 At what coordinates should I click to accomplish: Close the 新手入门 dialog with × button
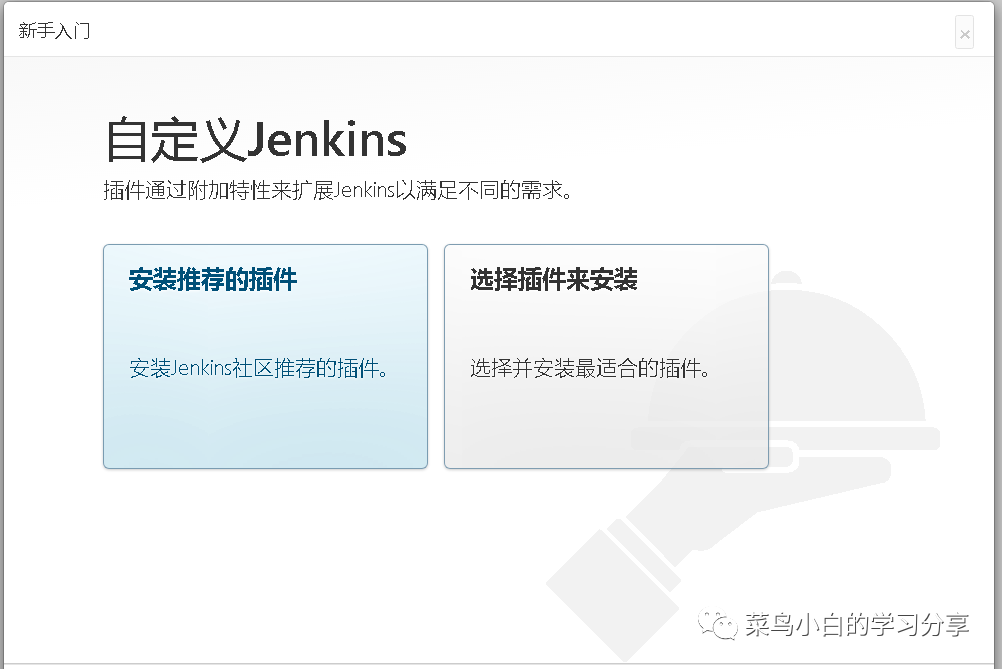click(964, 33)
